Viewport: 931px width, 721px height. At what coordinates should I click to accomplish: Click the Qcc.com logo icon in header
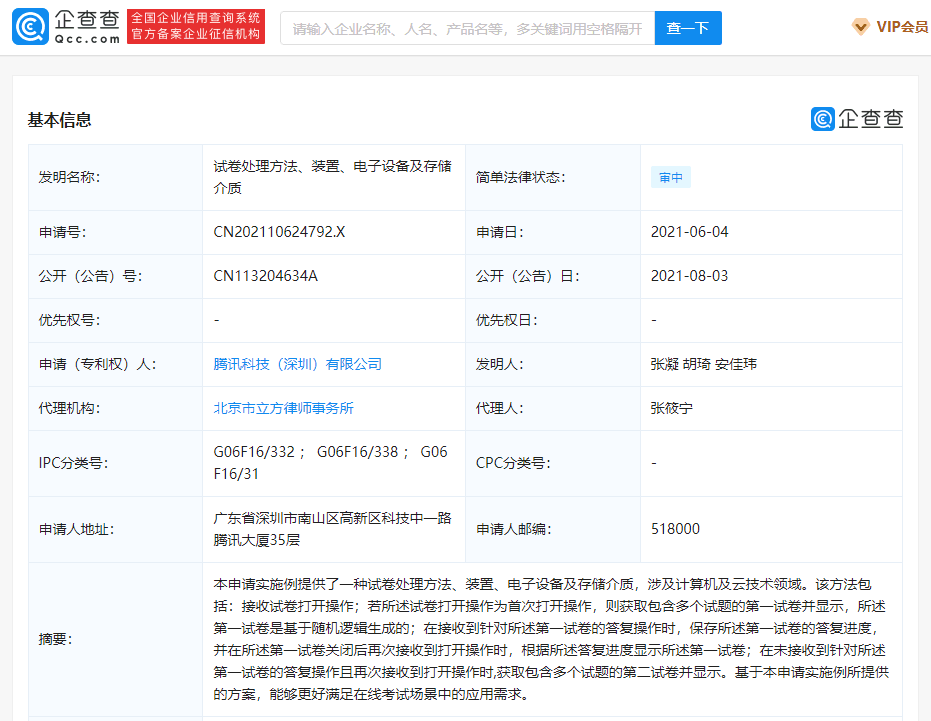coord(30,27)
